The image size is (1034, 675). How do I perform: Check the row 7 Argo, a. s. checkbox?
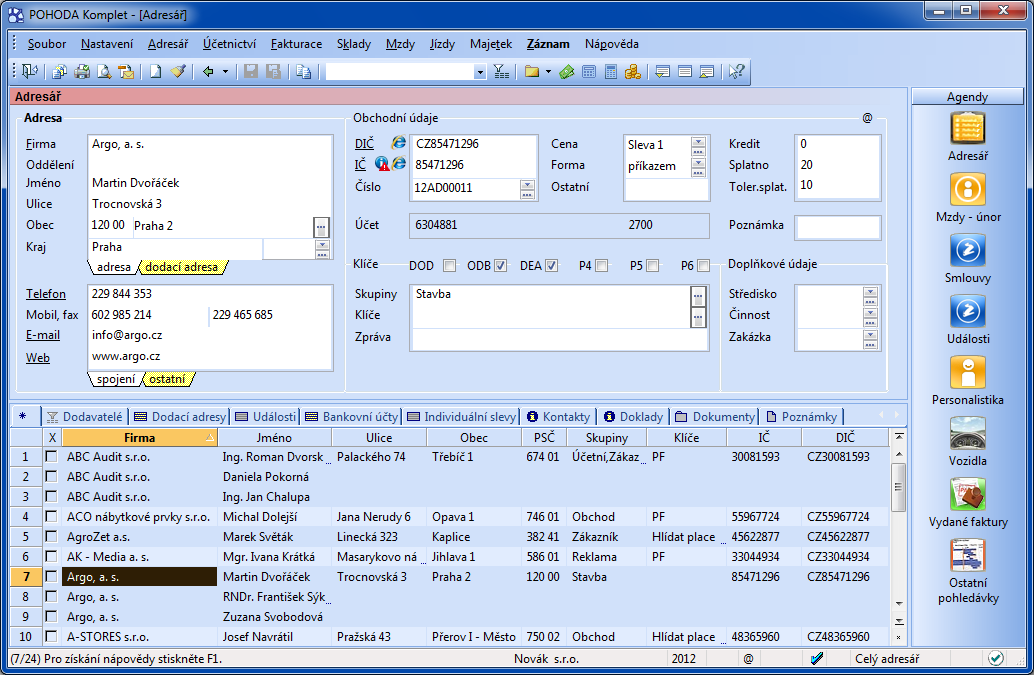pos(51,576)
